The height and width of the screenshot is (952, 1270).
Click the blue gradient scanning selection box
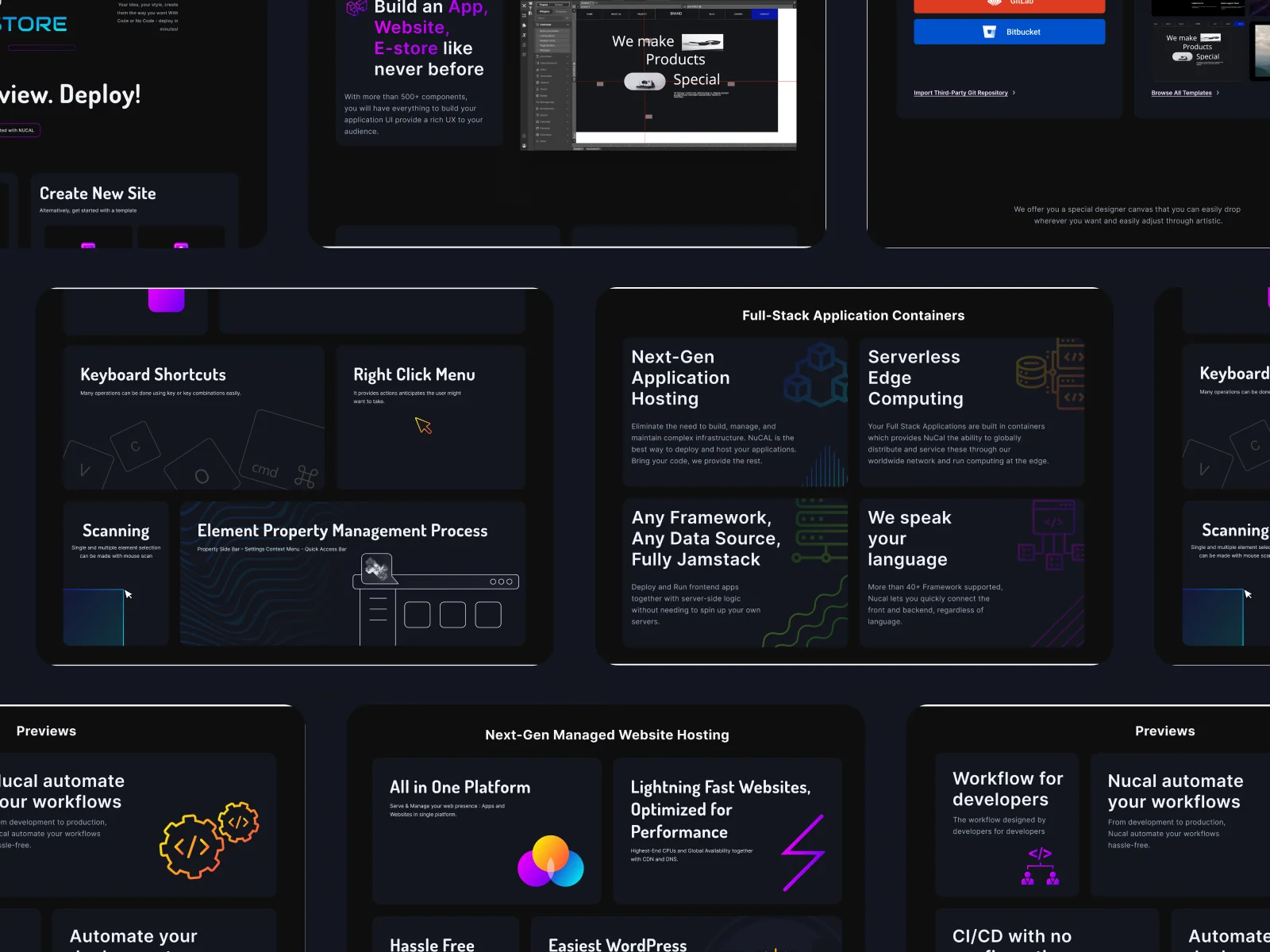pos(94,616)
